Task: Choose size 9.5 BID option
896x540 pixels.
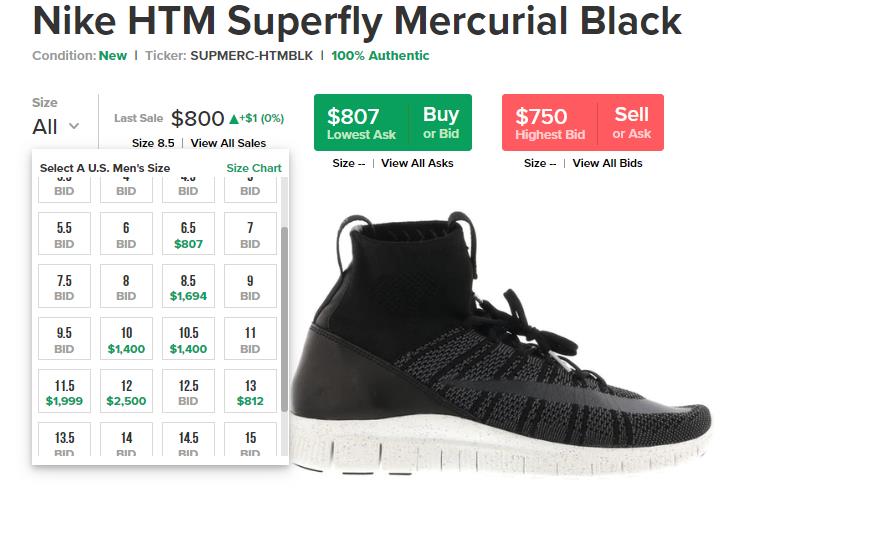Action: (64, 341)
